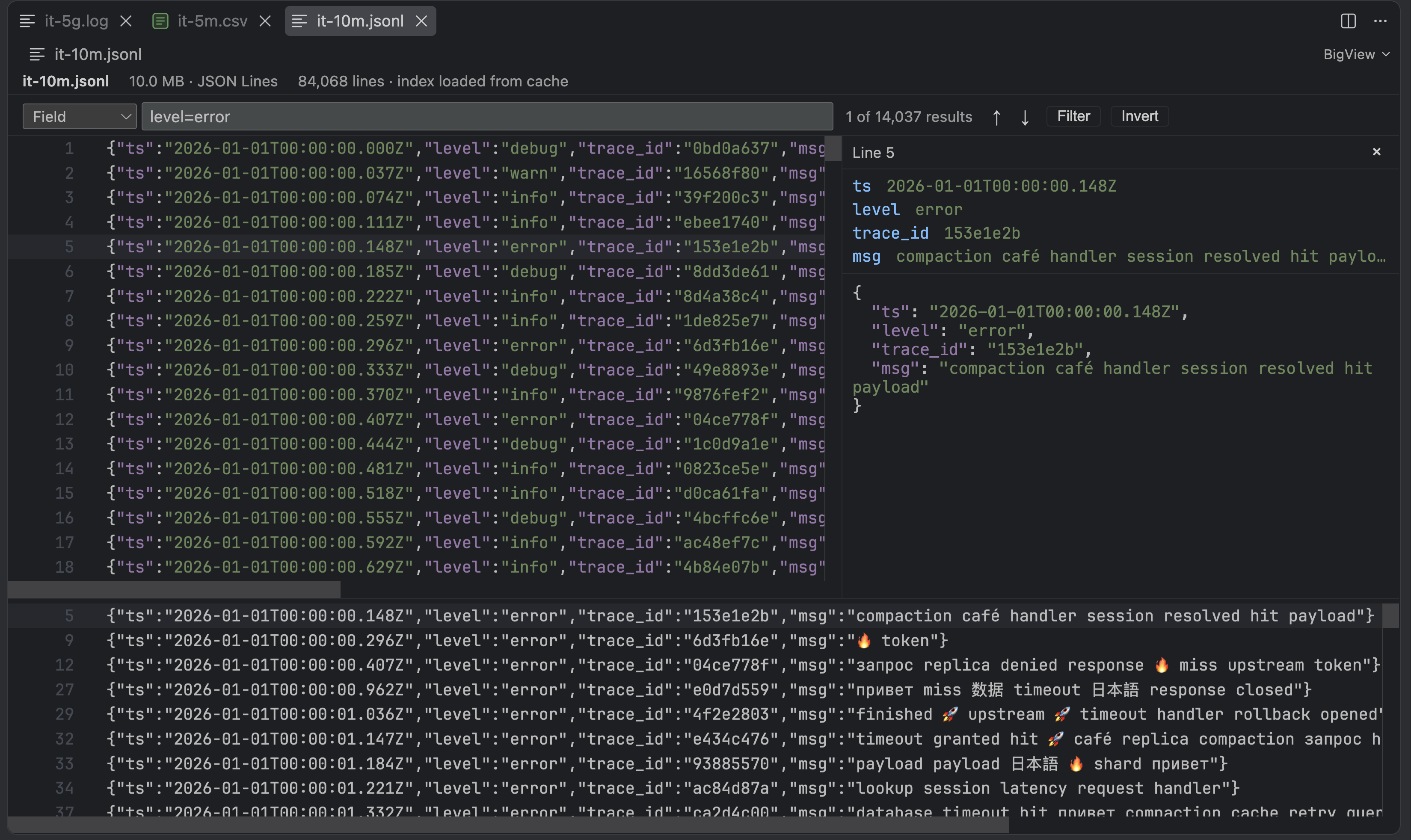Click the '1 of 14,037 results' counter
The height and width of the screenshot is (840, 1411).
(909, 117)
